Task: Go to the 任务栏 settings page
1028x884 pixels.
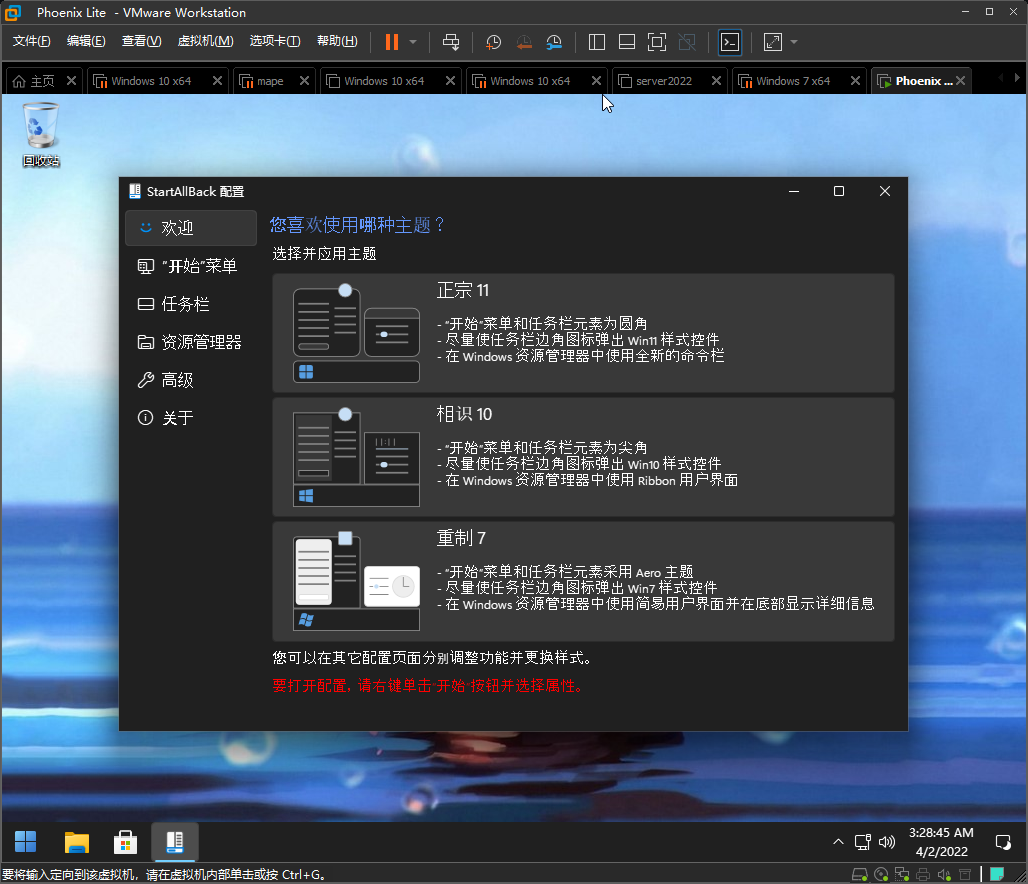Action: click(185, 304)
